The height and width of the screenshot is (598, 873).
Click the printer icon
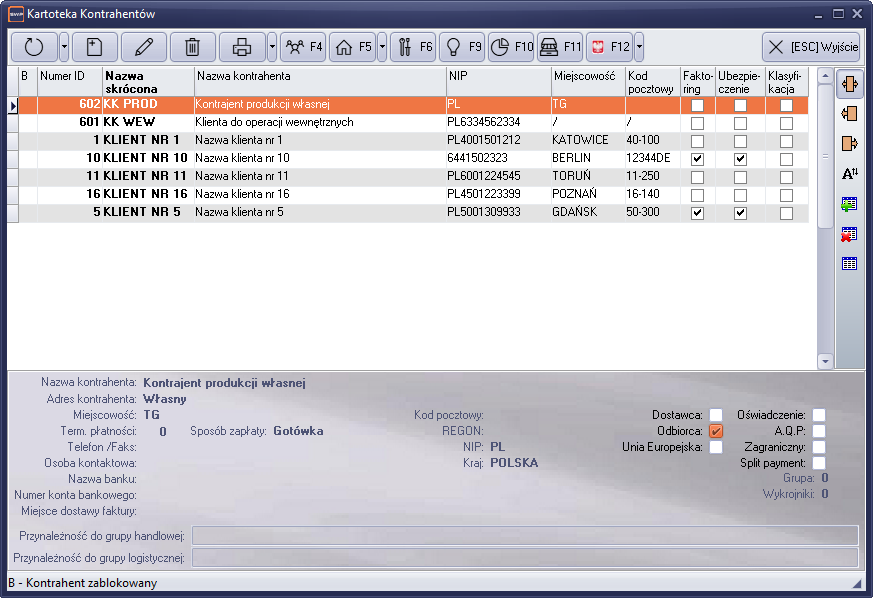coord(243,46)
